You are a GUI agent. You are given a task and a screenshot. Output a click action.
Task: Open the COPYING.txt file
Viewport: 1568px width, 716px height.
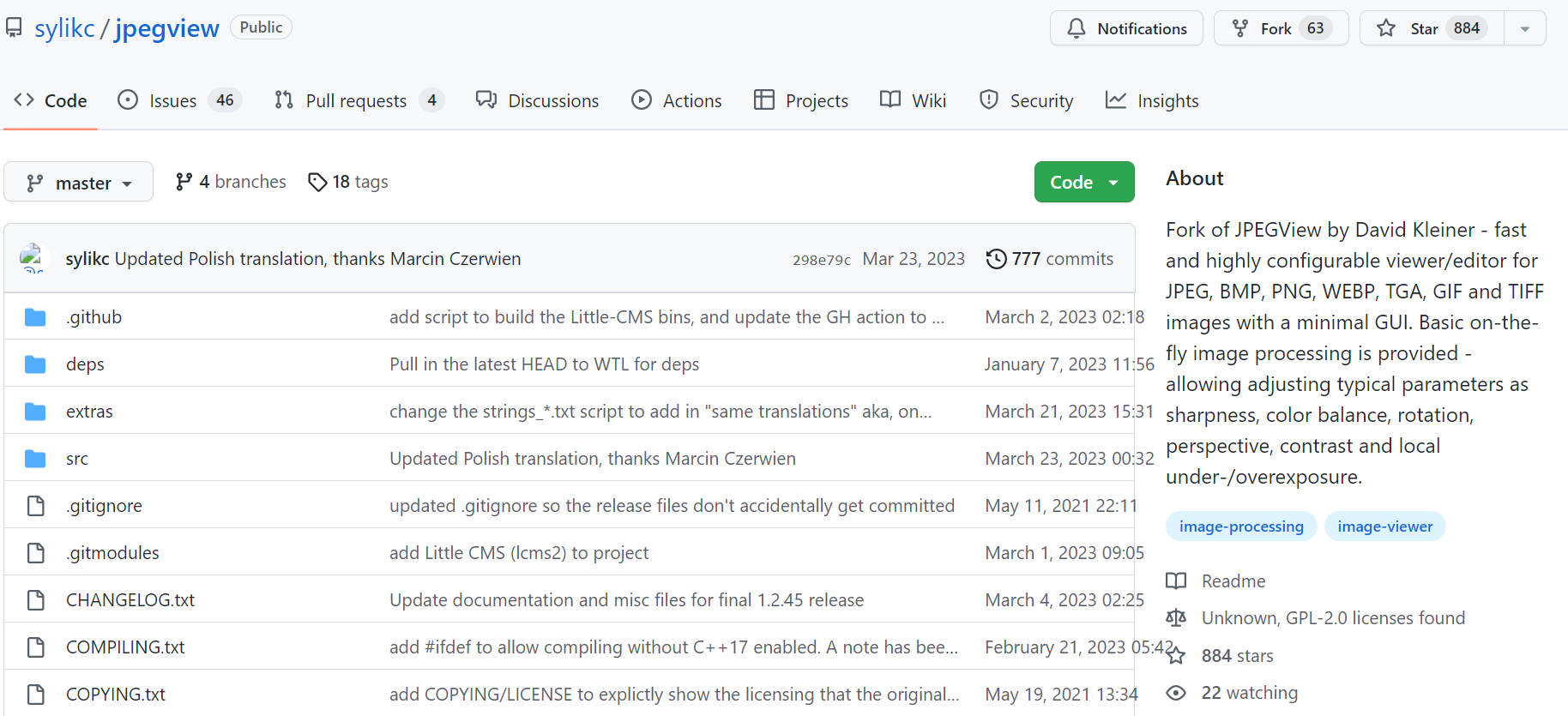(116, 695)
